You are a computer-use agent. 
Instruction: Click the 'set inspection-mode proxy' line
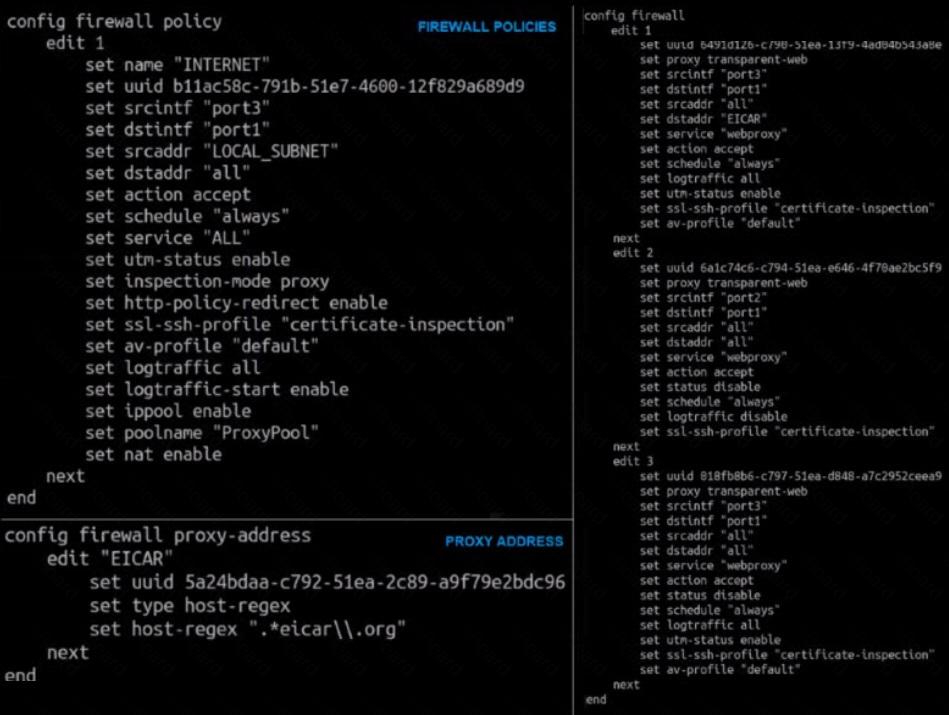click(207, 282)
